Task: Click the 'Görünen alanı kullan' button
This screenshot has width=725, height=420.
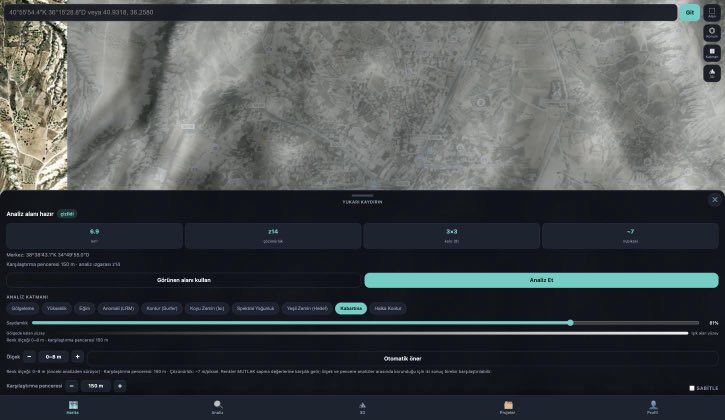Action: (x=184, y=280)
